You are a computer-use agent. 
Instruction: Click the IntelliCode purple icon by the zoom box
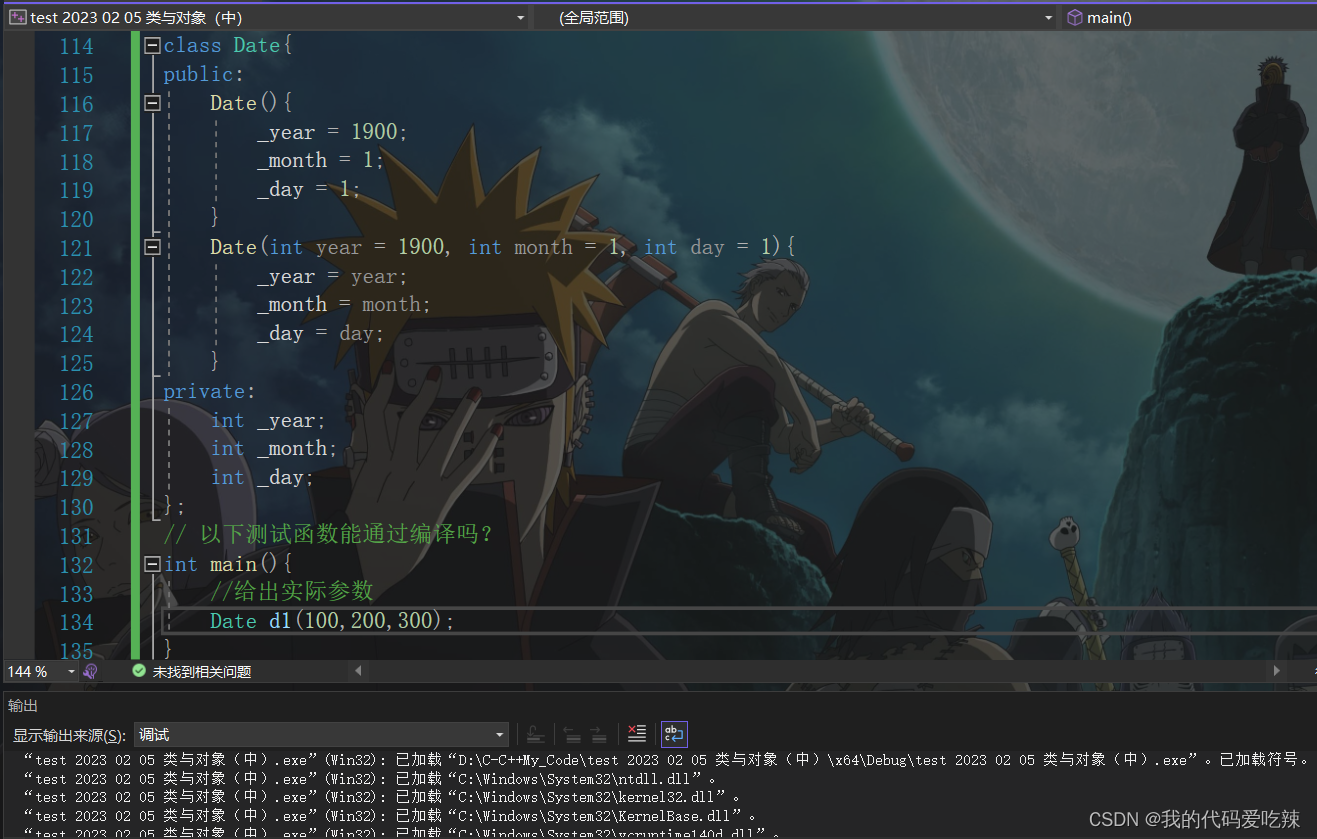(91, 671)
